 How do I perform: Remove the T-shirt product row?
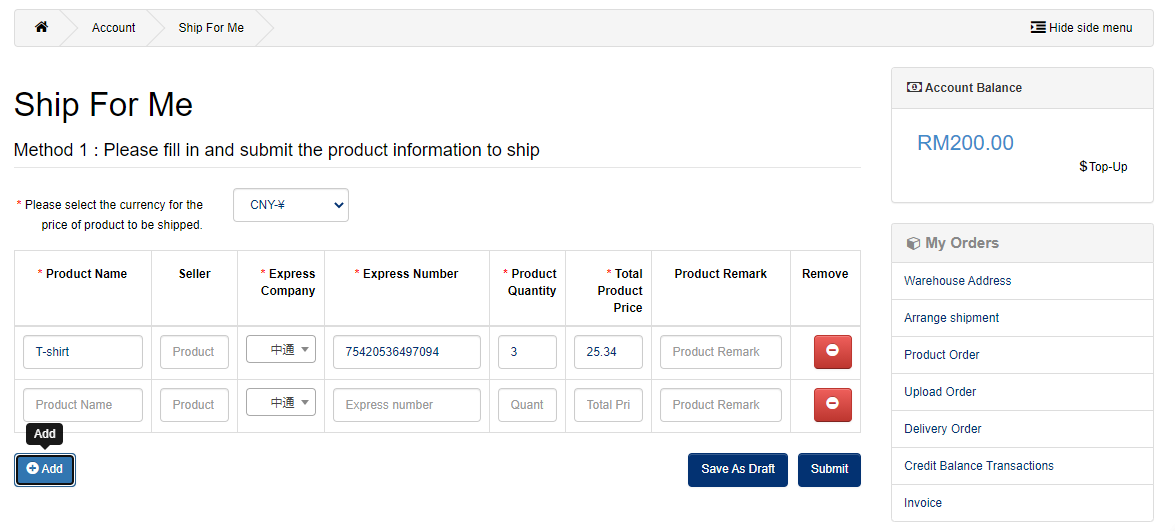pyautogui.click(x=832, y=352)
